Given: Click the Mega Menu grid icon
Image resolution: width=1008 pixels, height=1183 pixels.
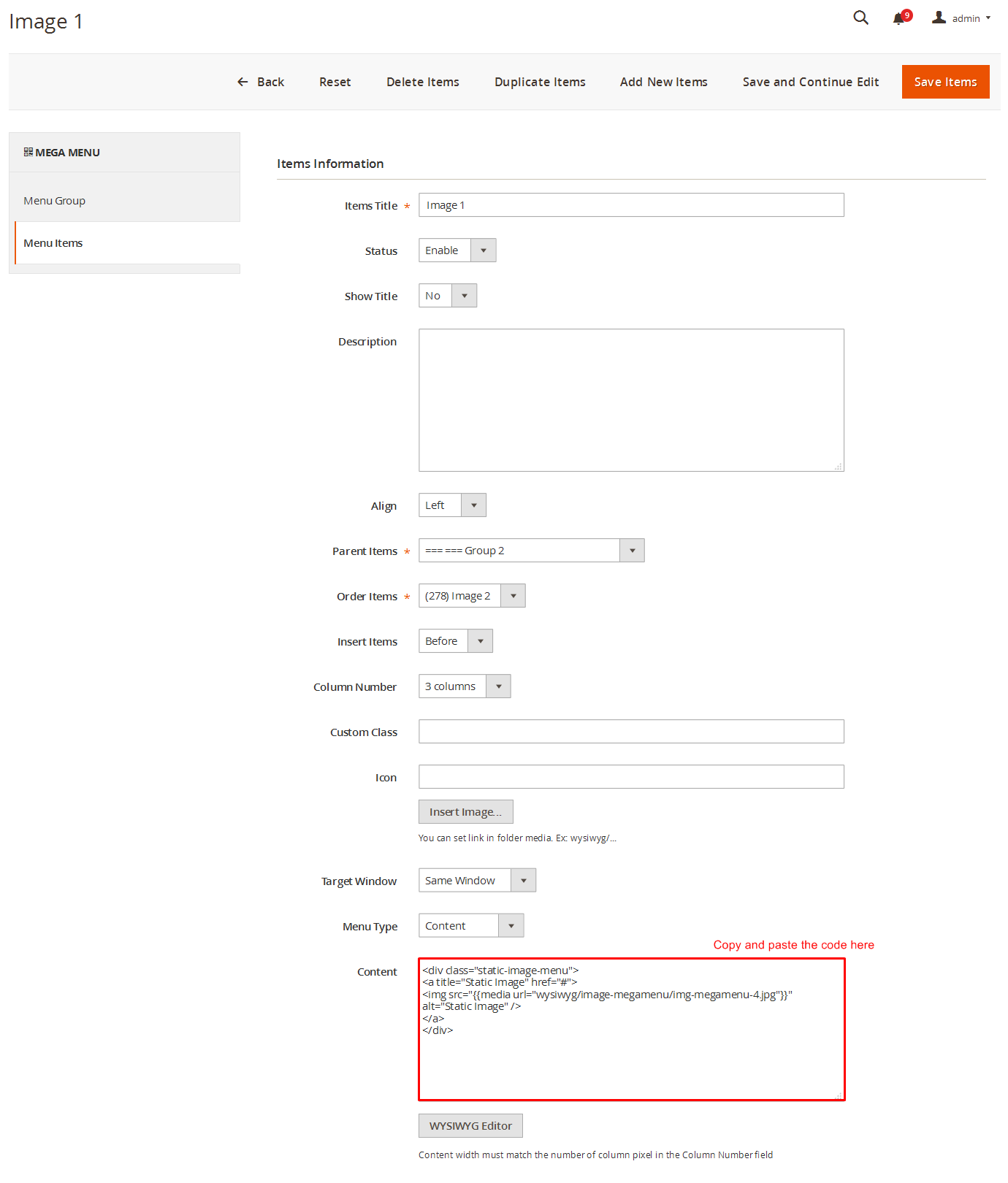Looking at the screenshot, I should [28, 152].
